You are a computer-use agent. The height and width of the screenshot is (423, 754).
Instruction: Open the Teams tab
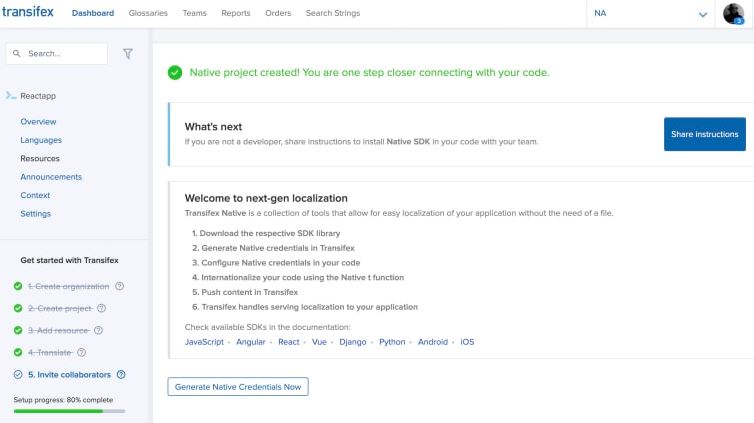coord(194,13)
